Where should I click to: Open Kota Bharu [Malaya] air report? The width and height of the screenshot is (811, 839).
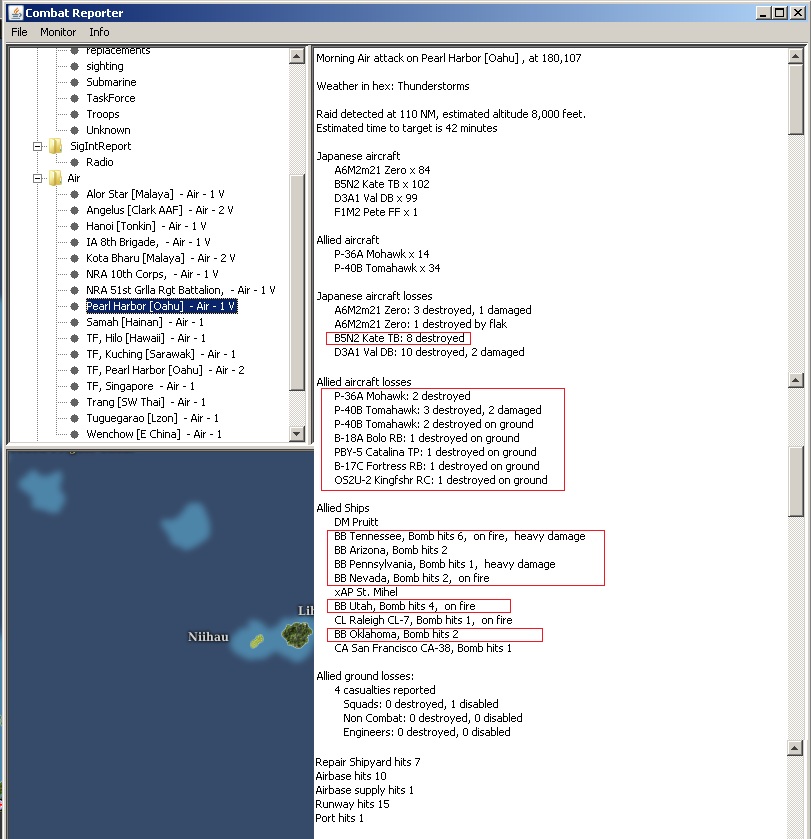[160, 258]
